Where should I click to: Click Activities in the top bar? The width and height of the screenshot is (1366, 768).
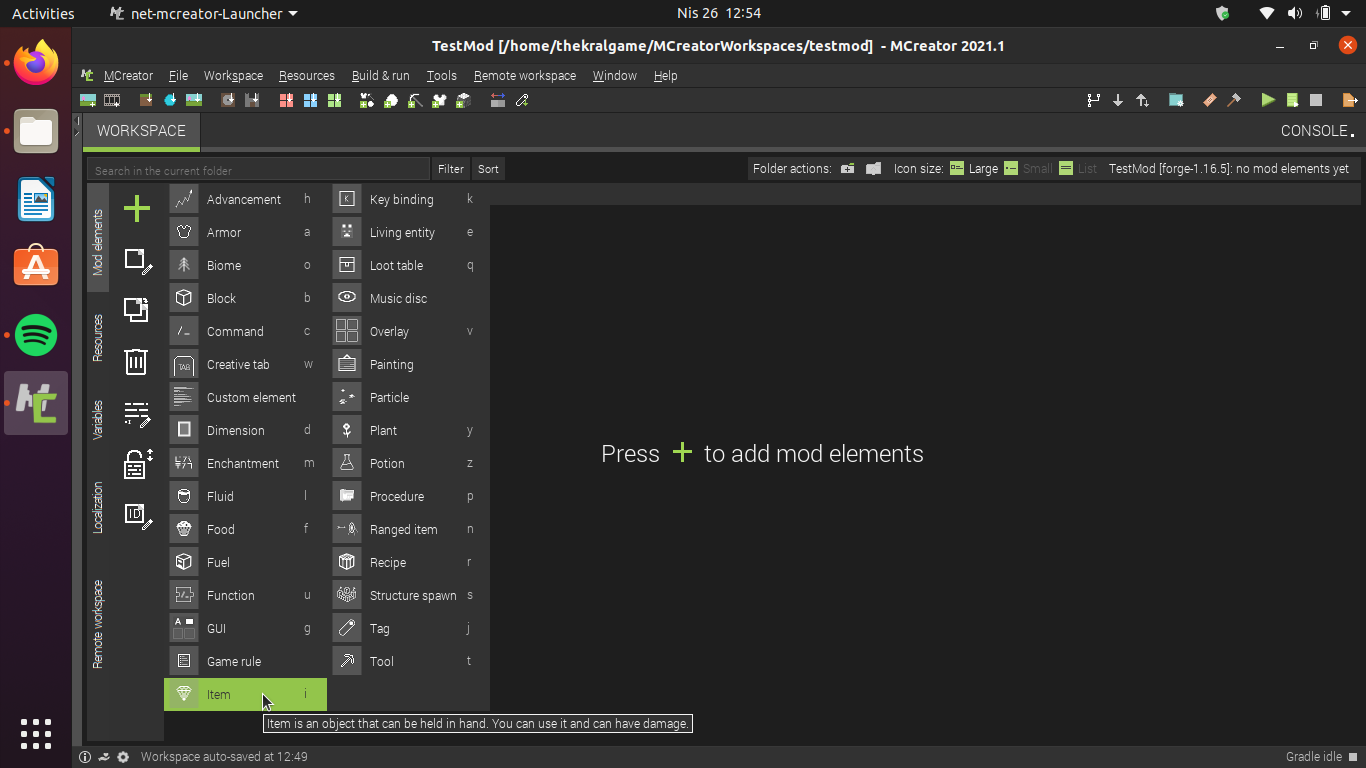(43, 14)
